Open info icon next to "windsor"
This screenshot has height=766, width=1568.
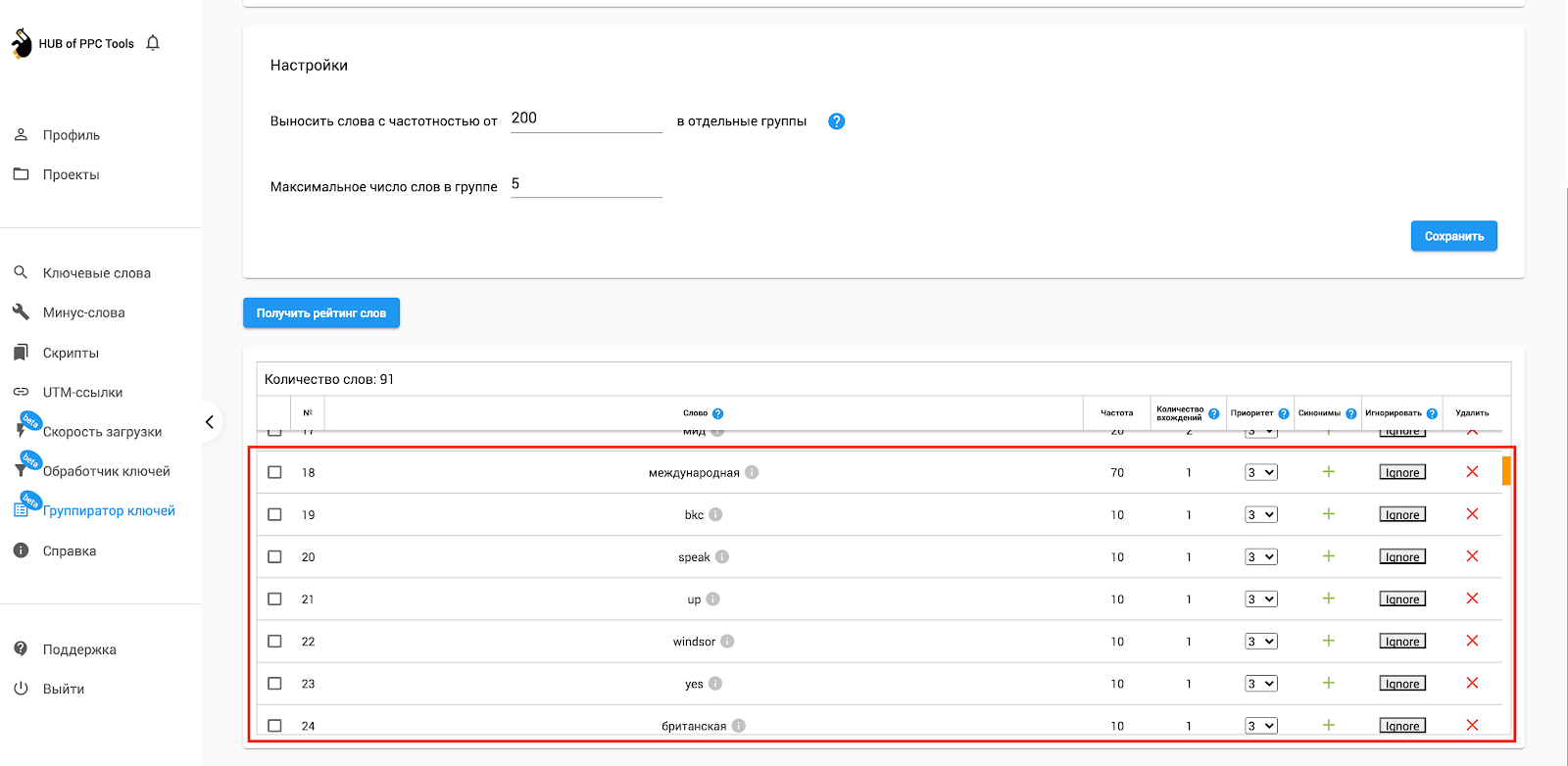pyautogui.click(x=727, y=642)
